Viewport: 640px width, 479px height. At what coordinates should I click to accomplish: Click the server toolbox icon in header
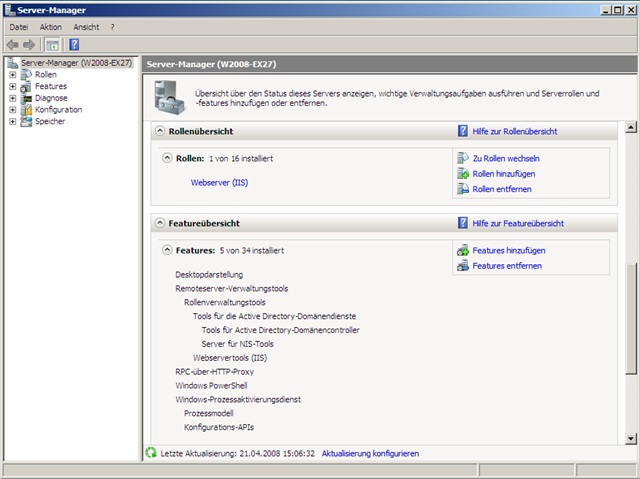(170, 98)
